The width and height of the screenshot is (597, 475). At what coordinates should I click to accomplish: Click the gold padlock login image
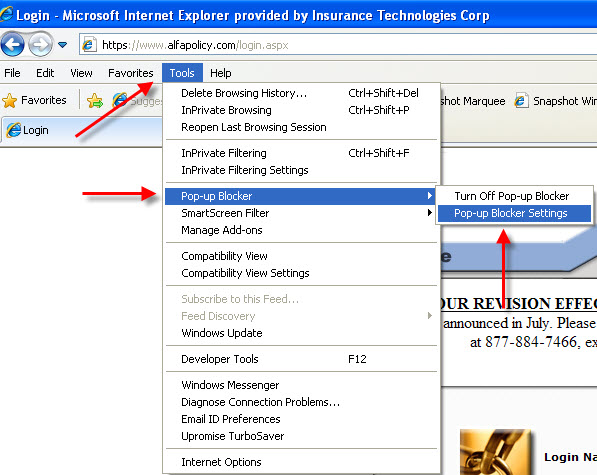(x=495, y=452)
